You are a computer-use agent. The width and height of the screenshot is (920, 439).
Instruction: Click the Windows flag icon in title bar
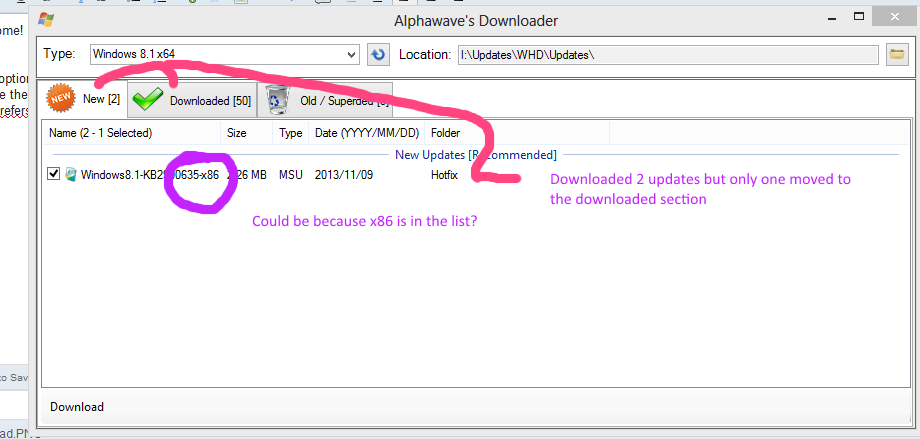click(43, 20)
